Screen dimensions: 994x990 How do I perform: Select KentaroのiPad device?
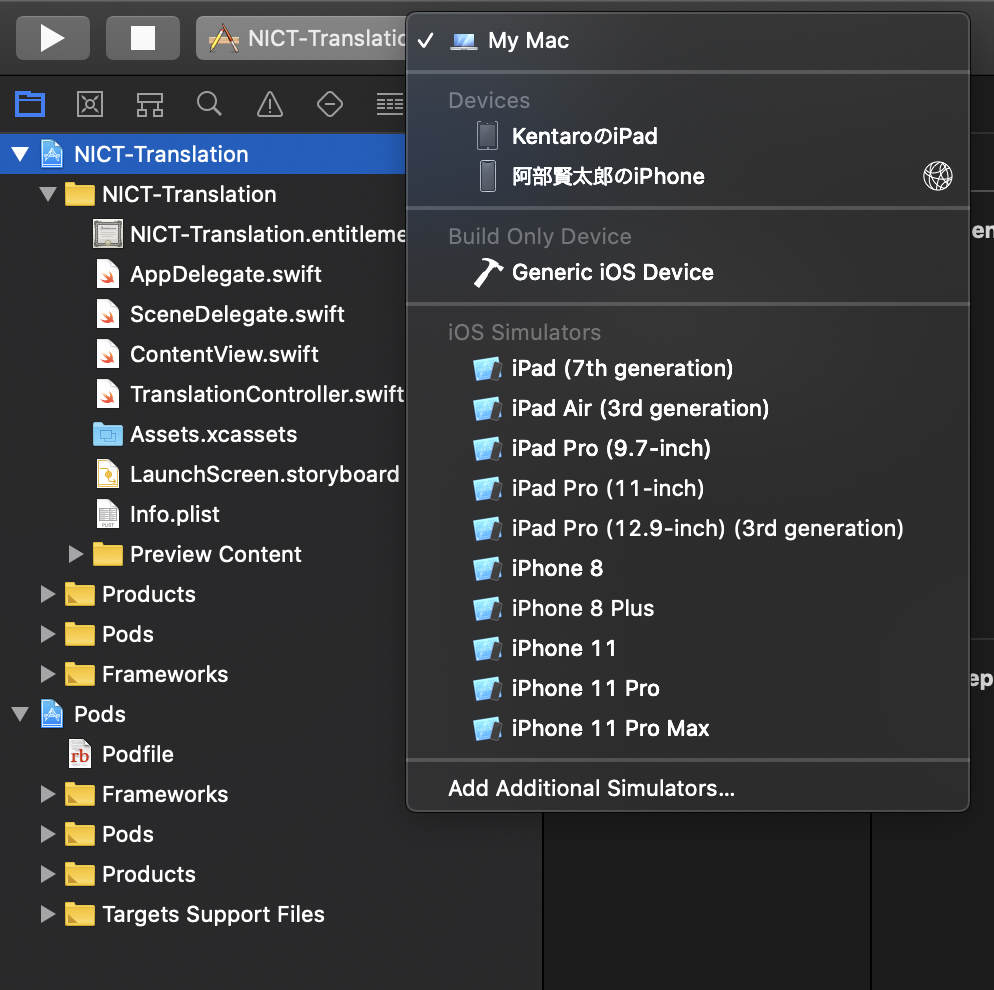coord(688,136)
